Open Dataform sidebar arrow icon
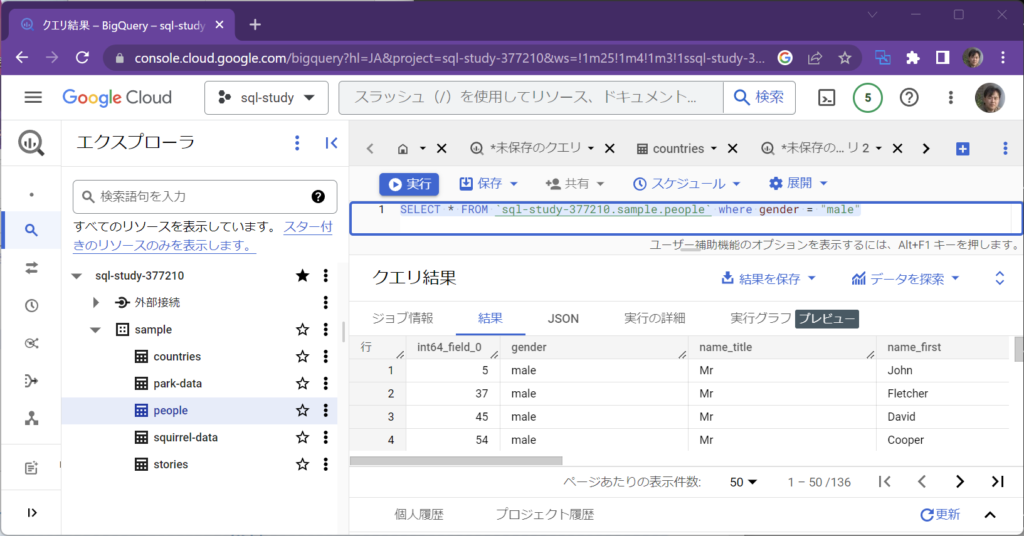Viewport: 1024px width, 536px height. tap(31, 381)
